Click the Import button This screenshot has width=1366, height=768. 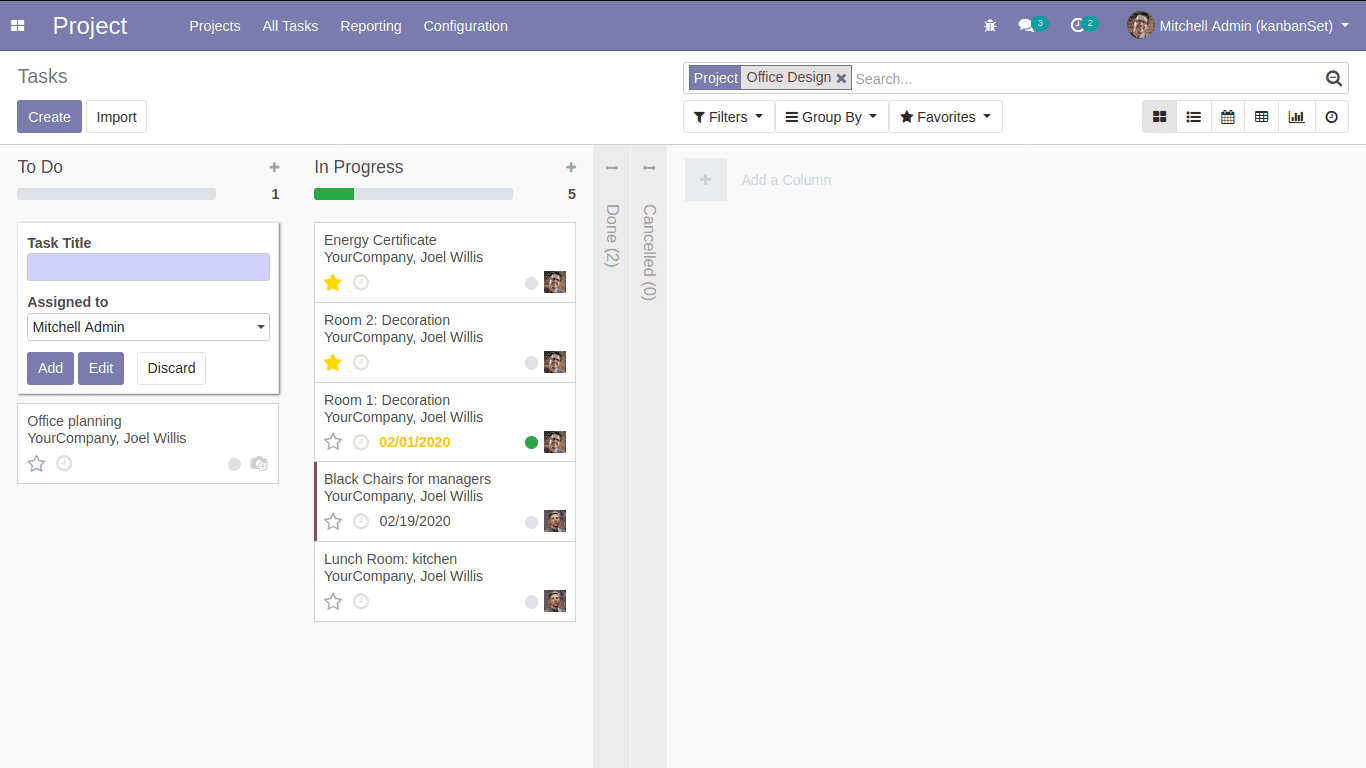[116, 117]
